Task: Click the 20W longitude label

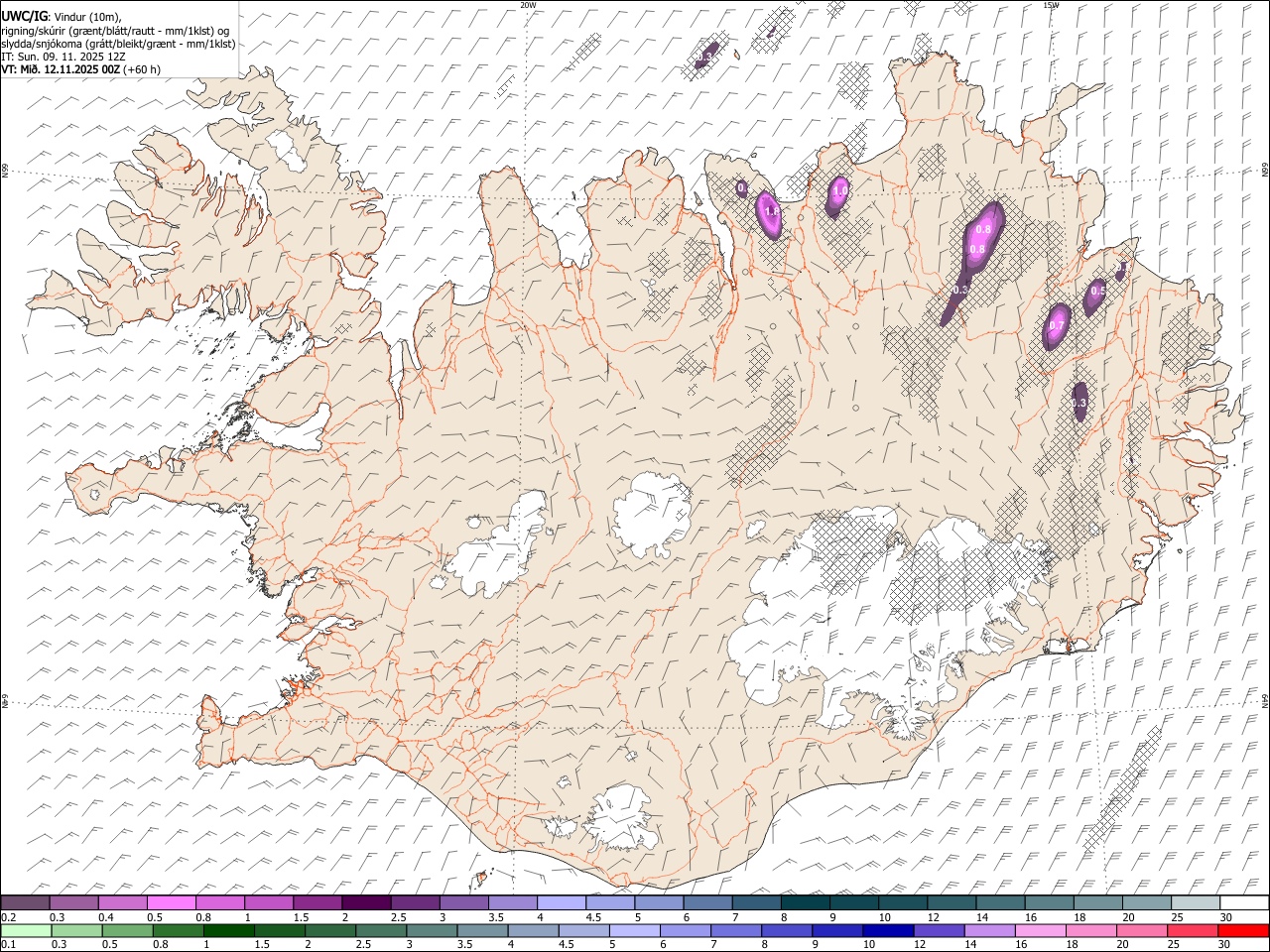Action: tap(528, 5)
